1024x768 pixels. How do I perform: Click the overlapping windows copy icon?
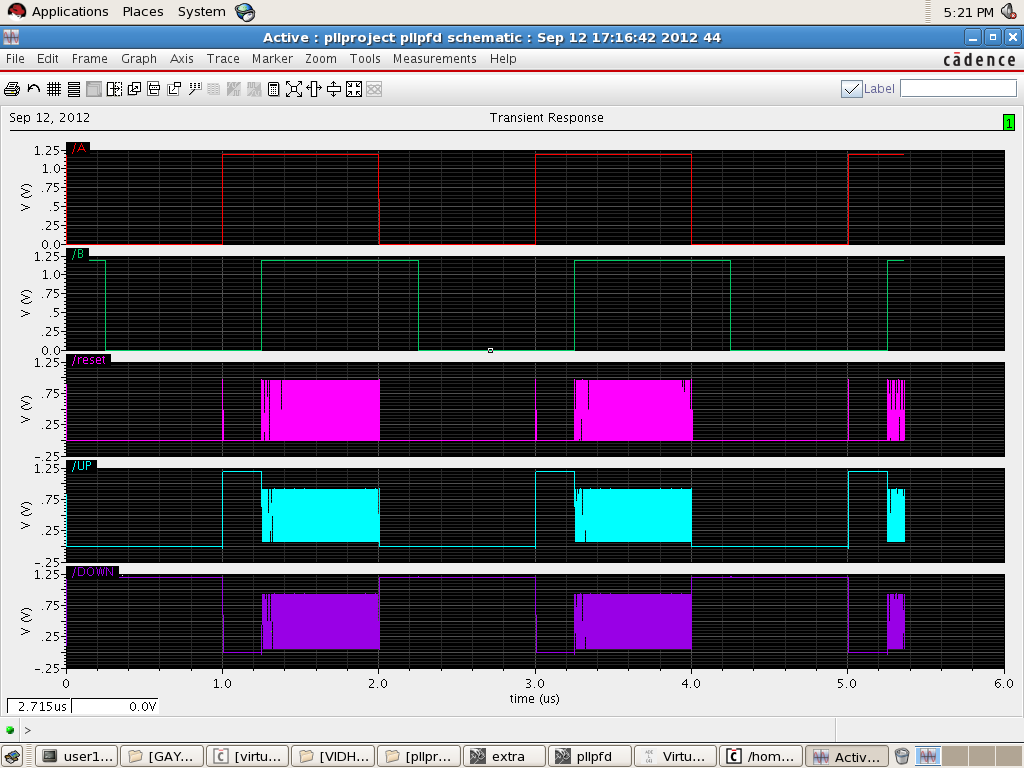[x=135, y=89]
